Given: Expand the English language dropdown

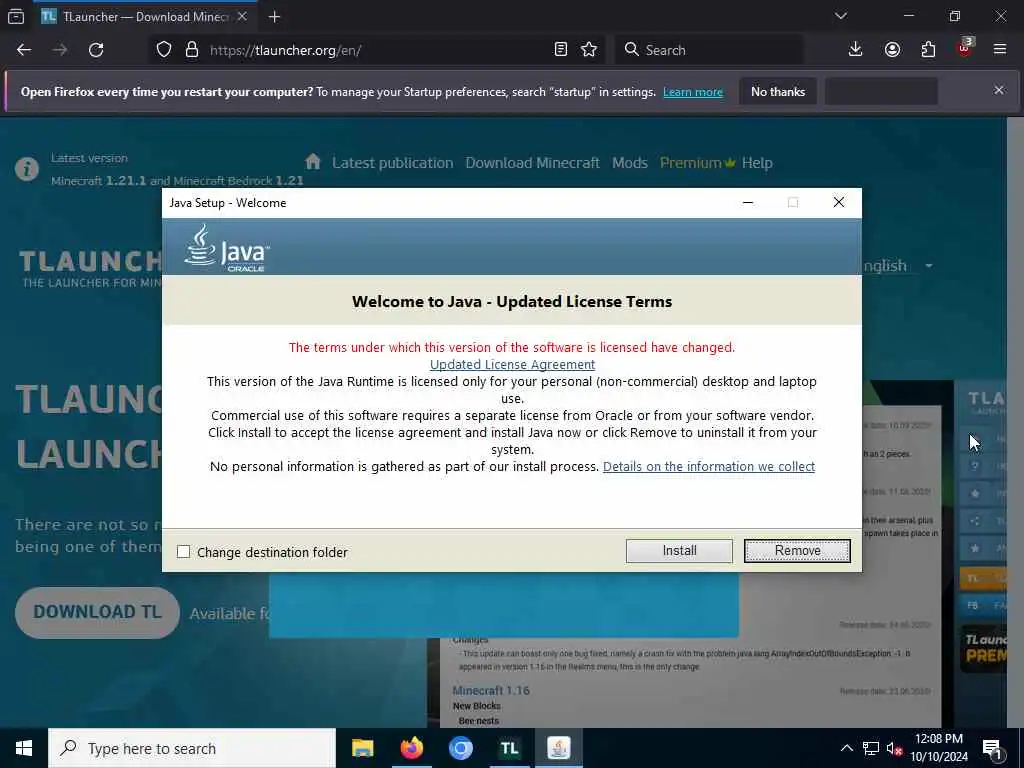Looking at the screenshot, I should coord(898,266).
